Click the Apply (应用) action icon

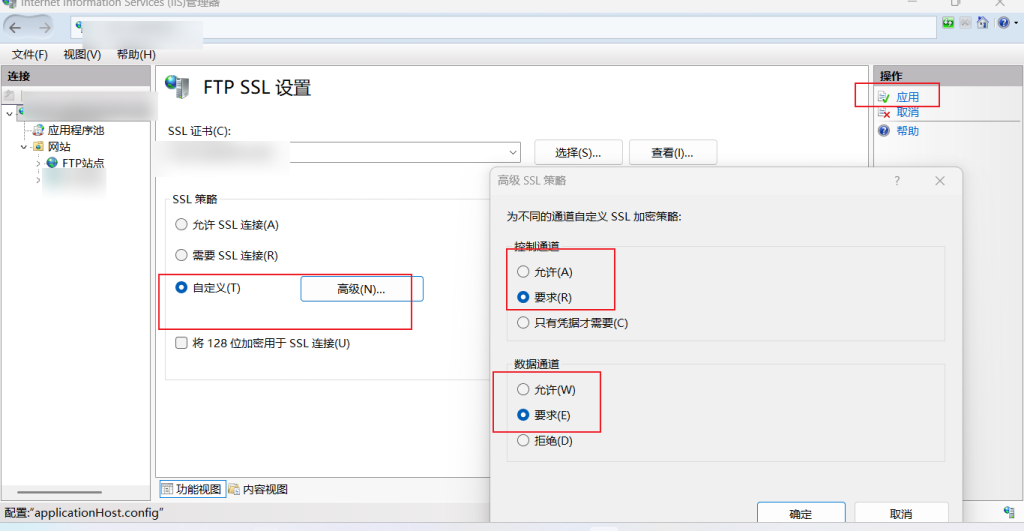884,97
